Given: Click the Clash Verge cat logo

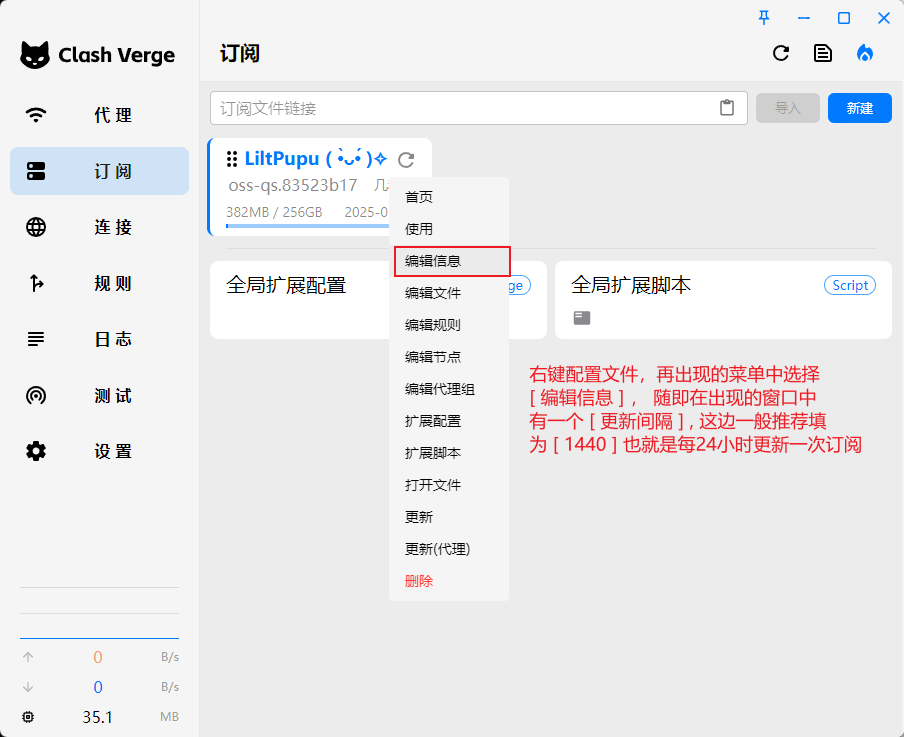Looking at the screenshot, I should (x=35, y=55).
